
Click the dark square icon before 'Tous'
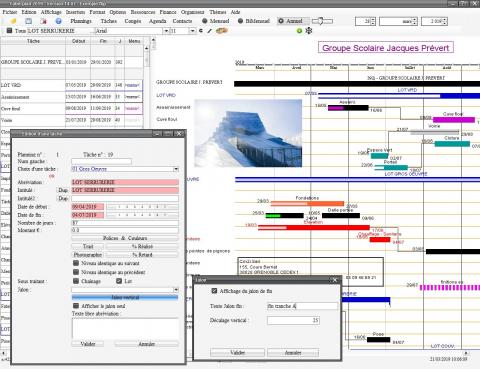coord(9,31)
